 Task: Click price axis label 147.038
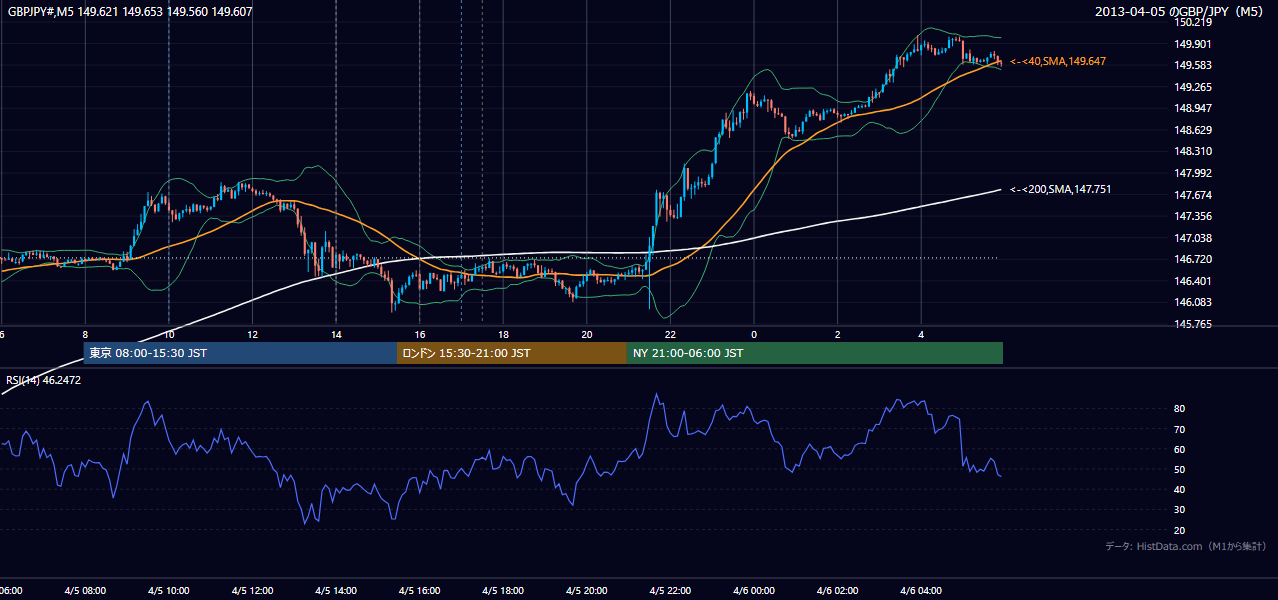pyautogui.click(x=1195, y=238)
